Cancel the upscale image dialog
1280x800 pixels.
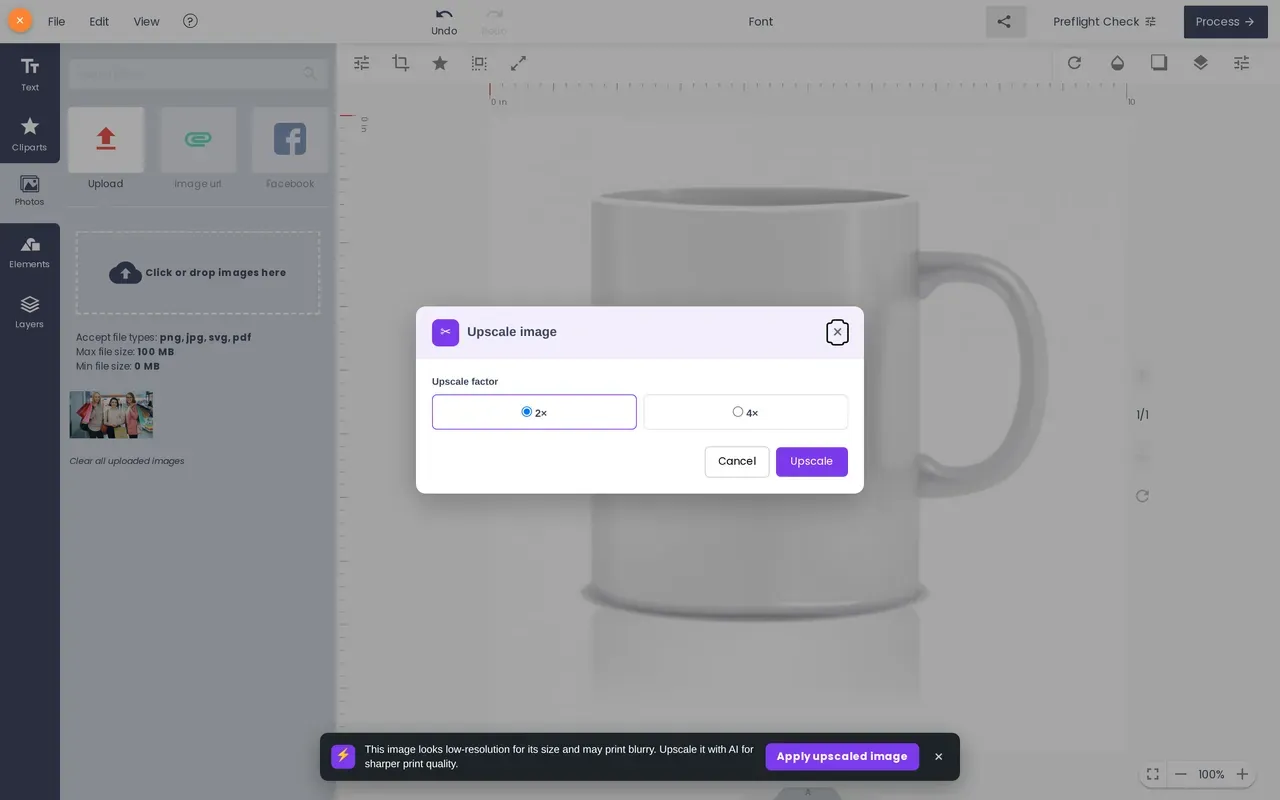(x=737, y=462)
